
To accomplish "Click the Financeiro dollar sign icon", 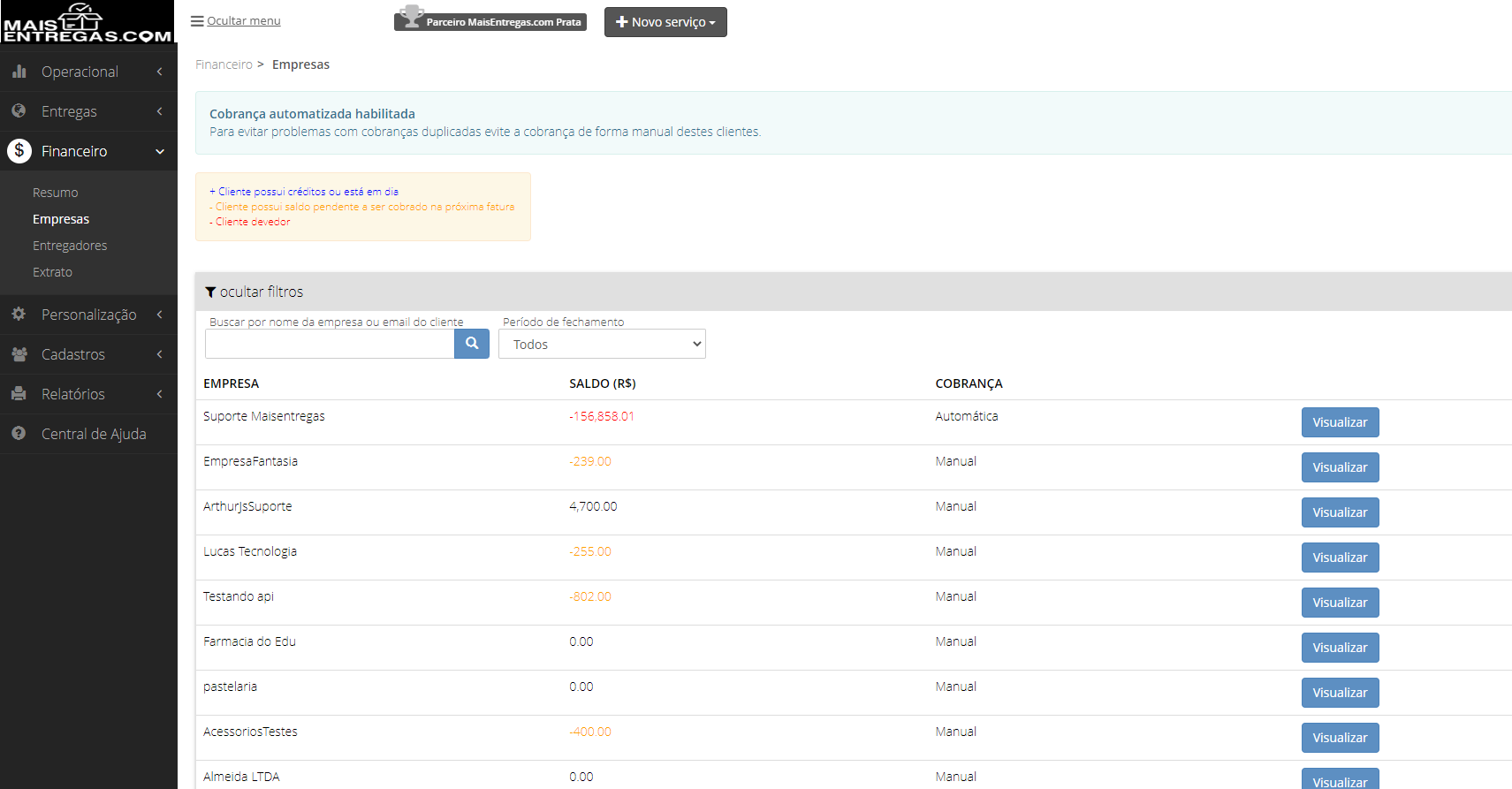I will (x=19, y=151).
